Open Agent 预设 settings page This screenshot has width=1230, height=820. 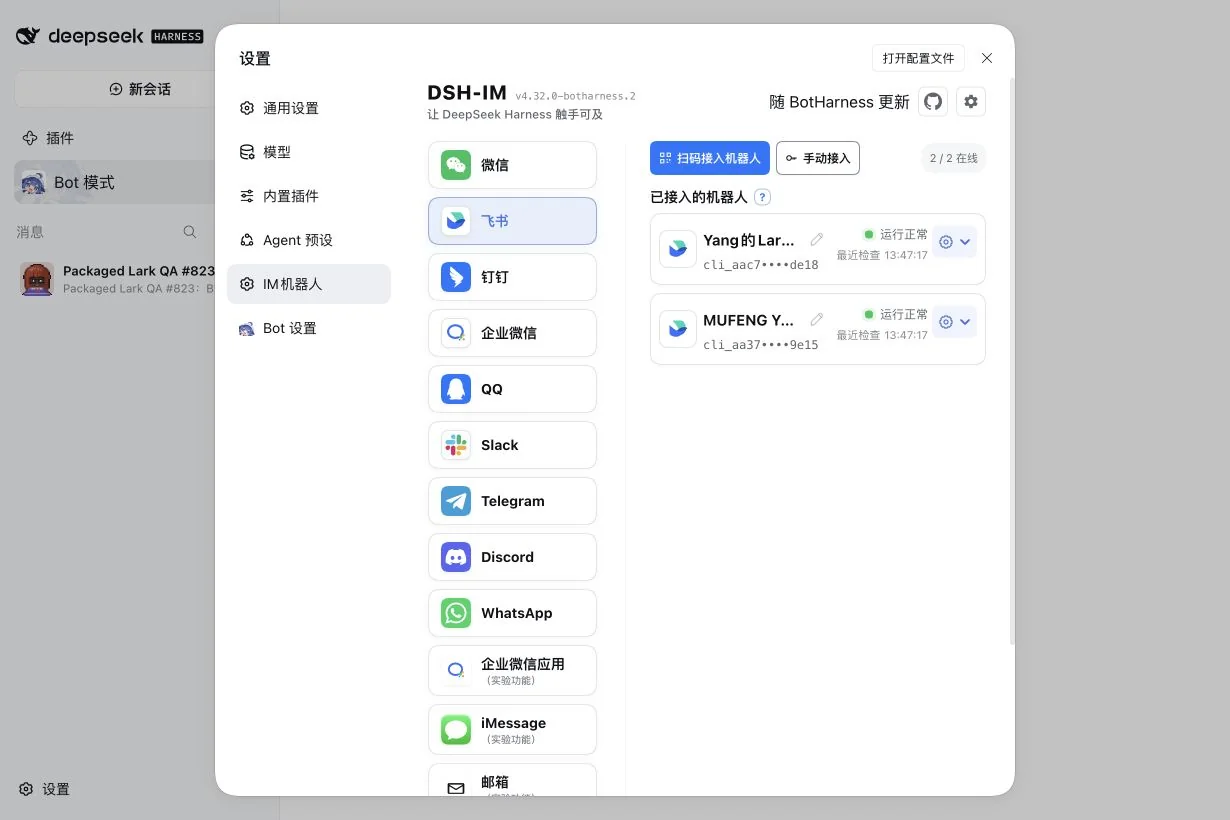(309, 240)
